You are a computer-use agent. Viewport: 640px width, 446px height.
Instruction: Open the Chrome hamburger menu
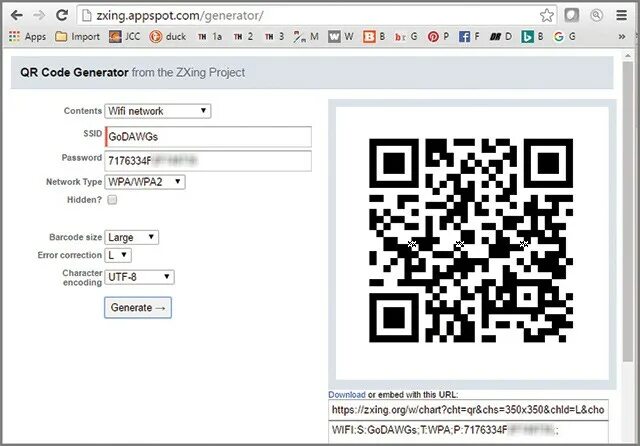[x=621, y=16]
